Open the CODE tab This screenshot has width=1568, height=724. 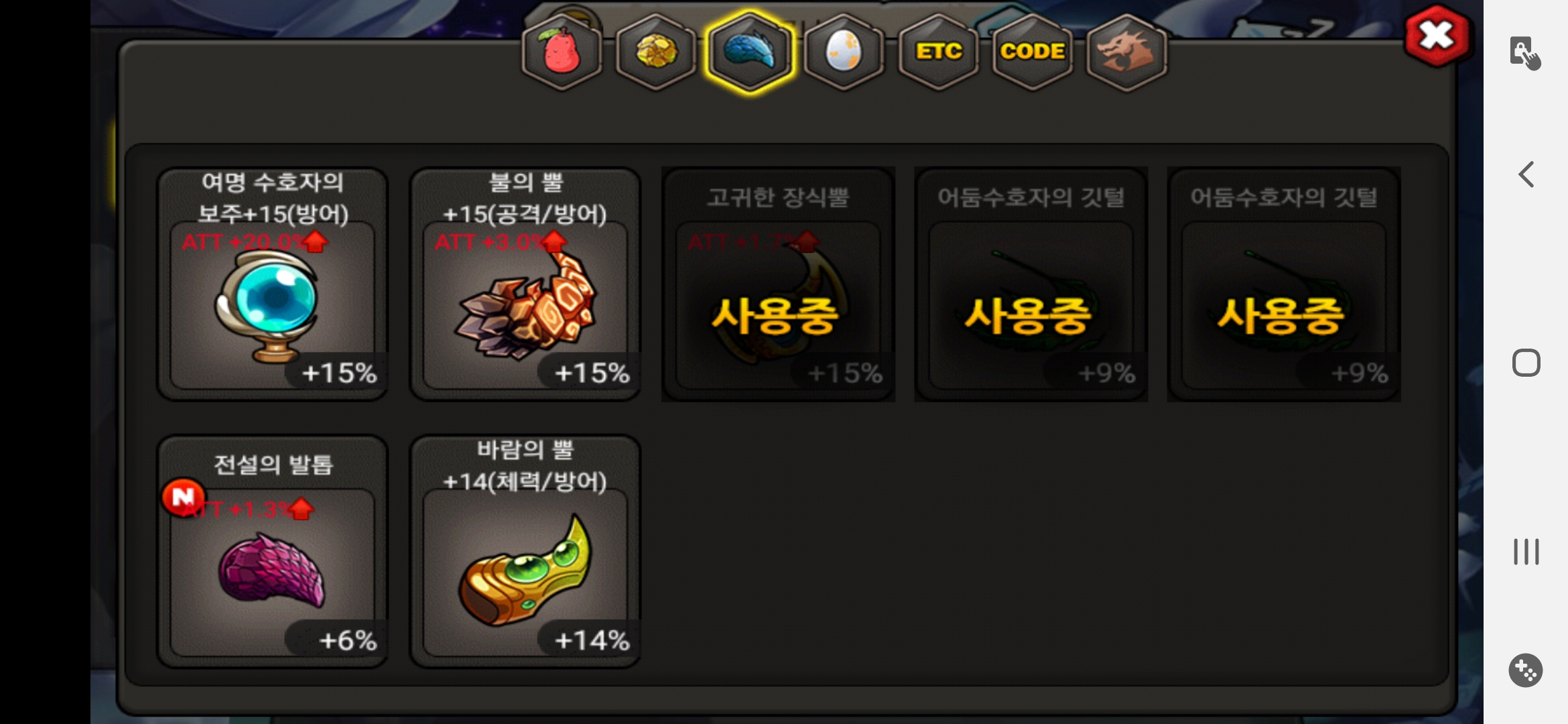(1032, 52)
